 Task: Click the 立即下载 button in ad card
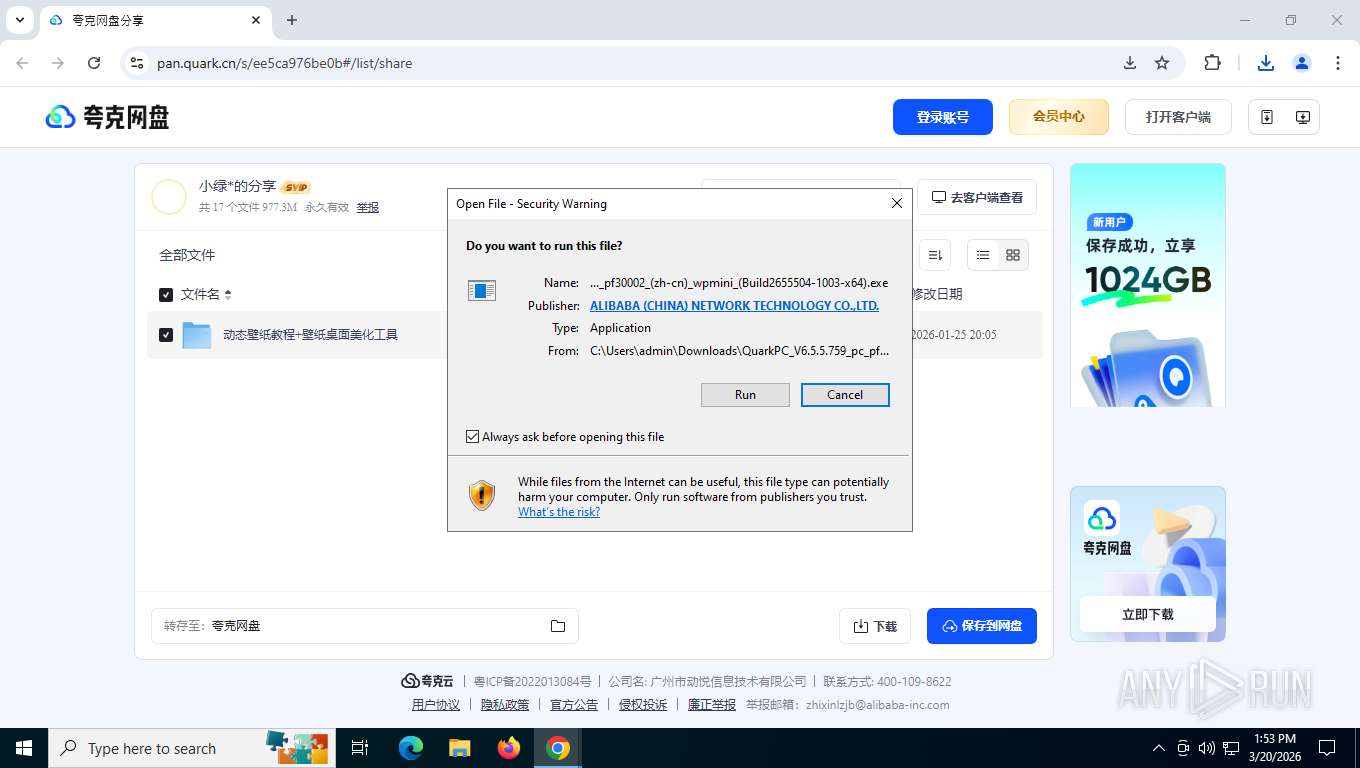click(x=1148, y=614)
